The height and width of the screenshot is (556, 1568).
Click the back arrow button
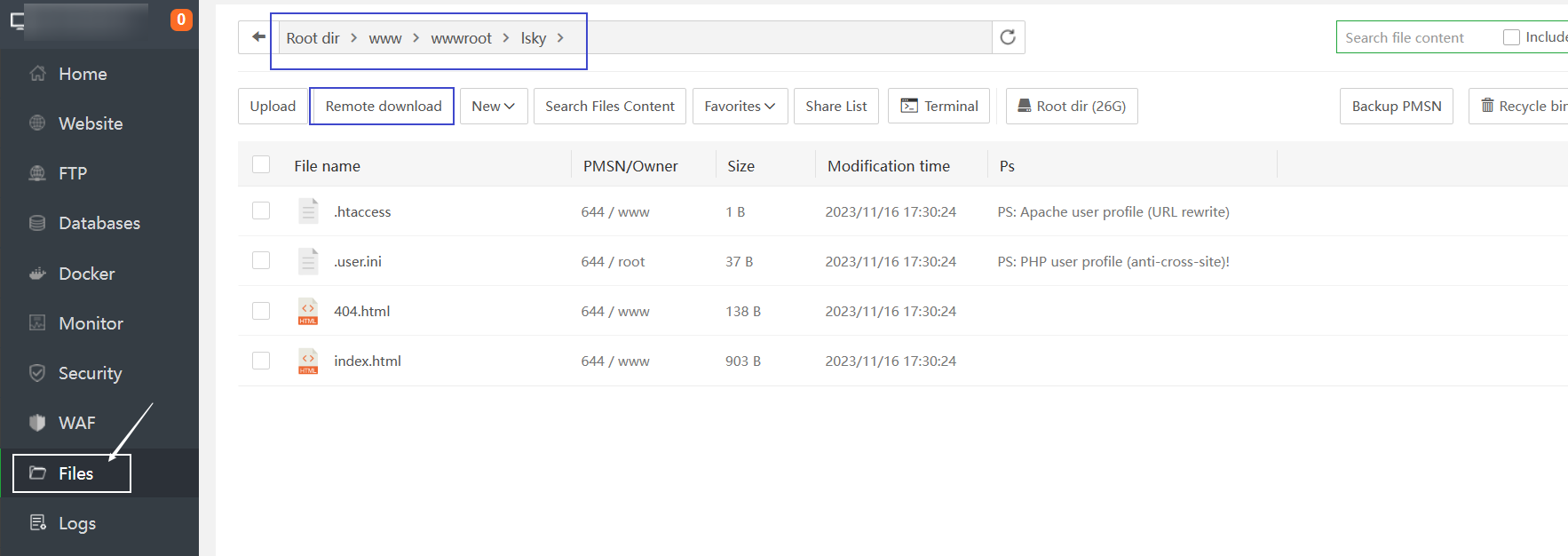click(x=258, y=37)
